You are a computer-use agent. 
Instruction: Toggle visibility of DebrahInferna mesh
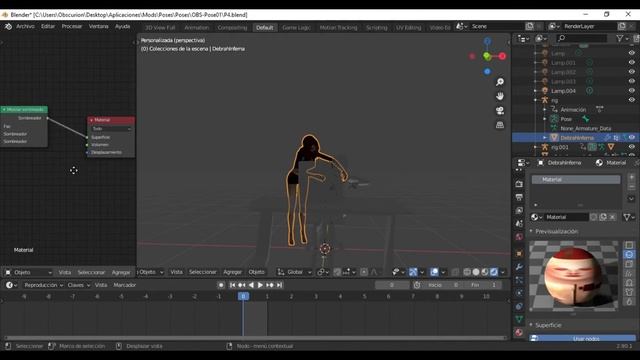(631, 138)
